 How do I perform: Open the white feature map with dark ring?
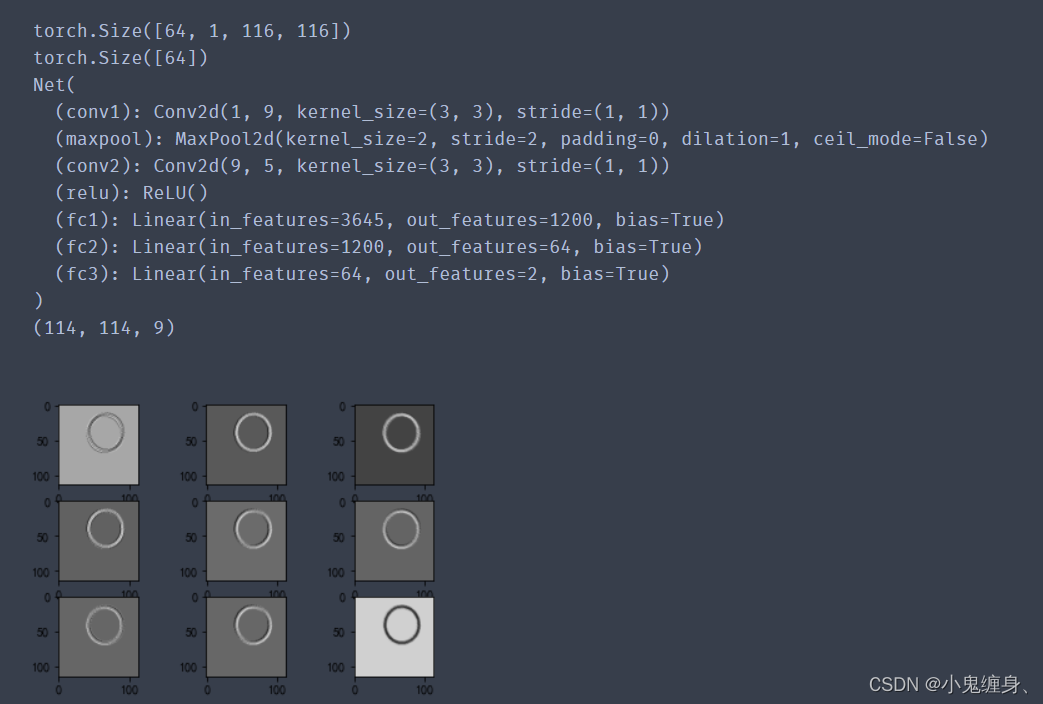click(x=394, y=636)
